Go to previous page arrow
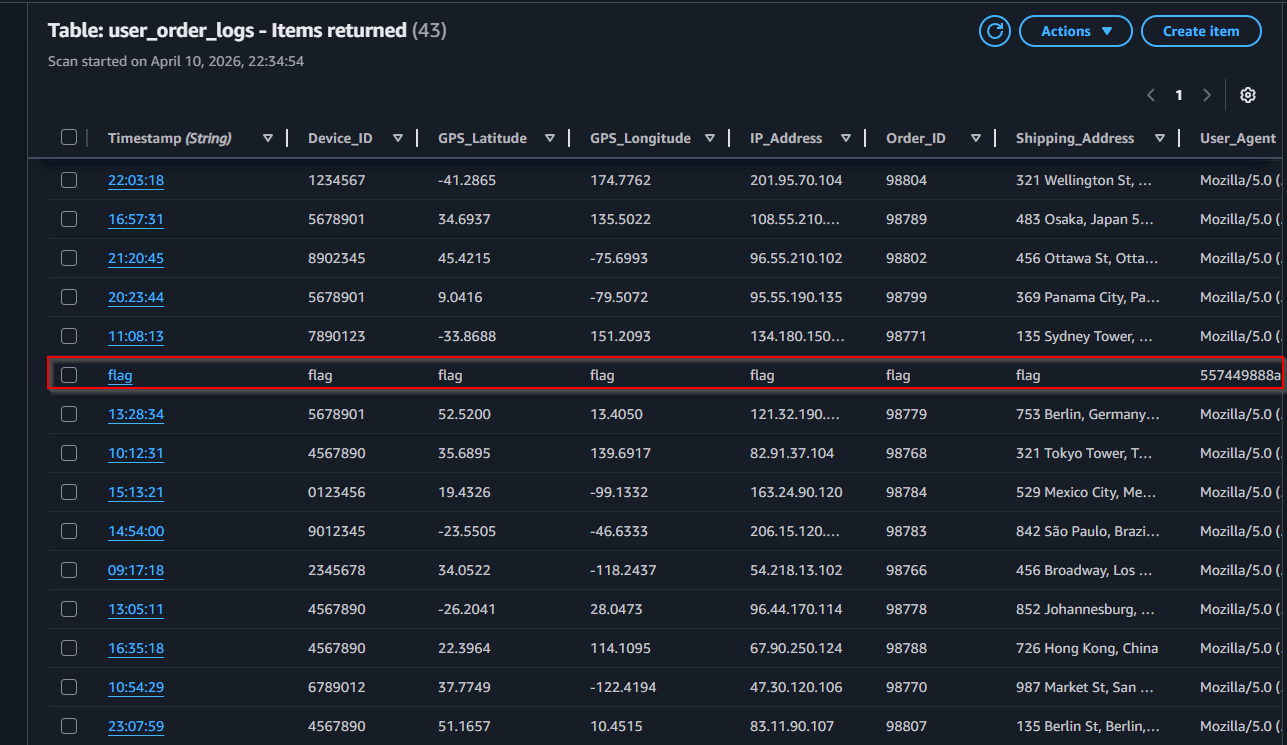Viewport: 1287px width, 745px height. click(1151, 95)
